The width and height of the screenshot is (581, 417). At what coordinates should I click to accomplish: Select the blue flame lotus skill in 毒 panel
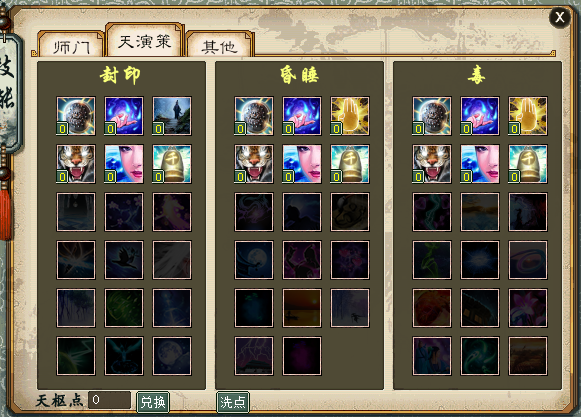(479, 116)
